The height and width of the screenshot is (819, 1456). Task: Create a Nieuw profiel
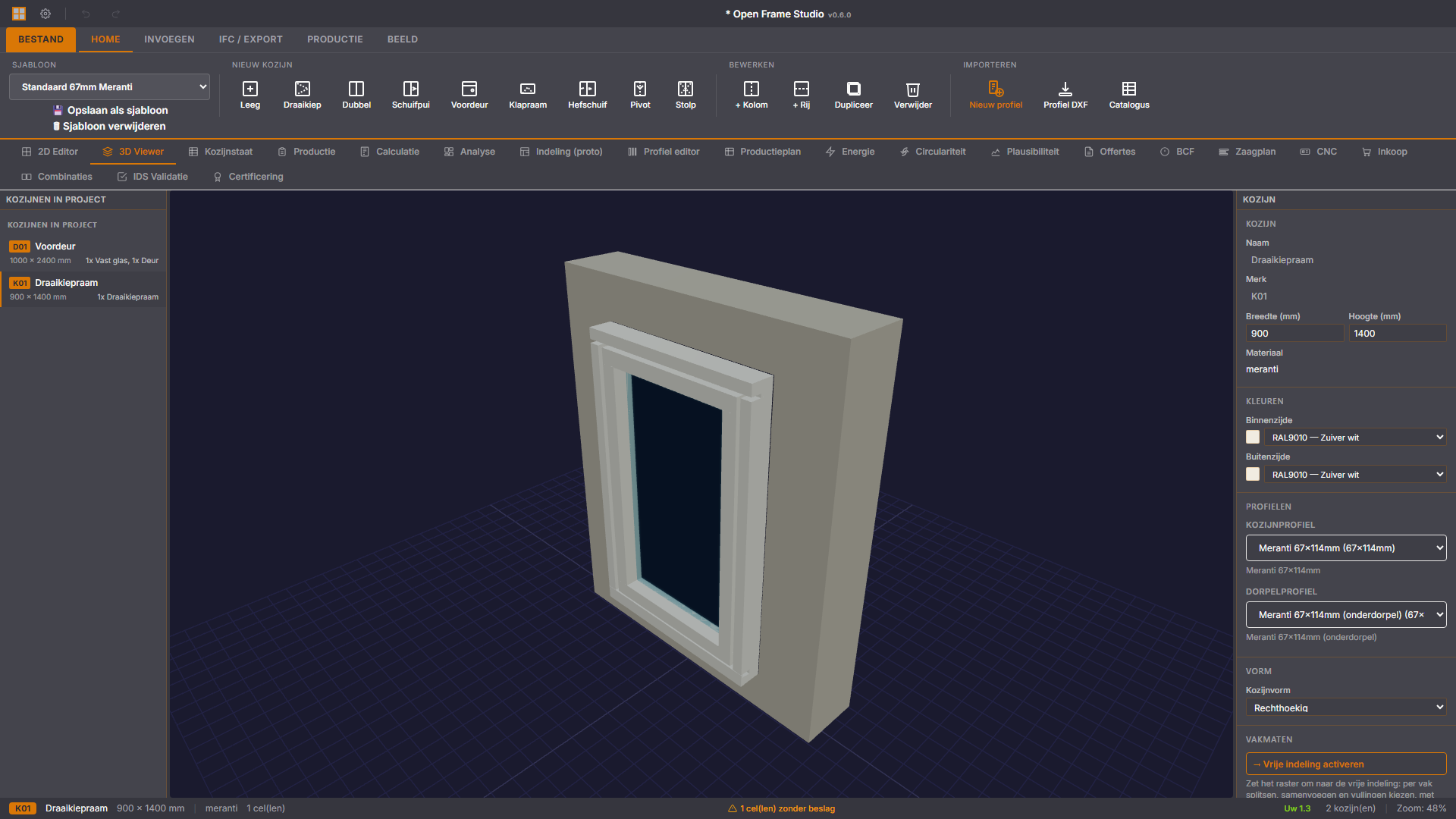tap(996, 96)
